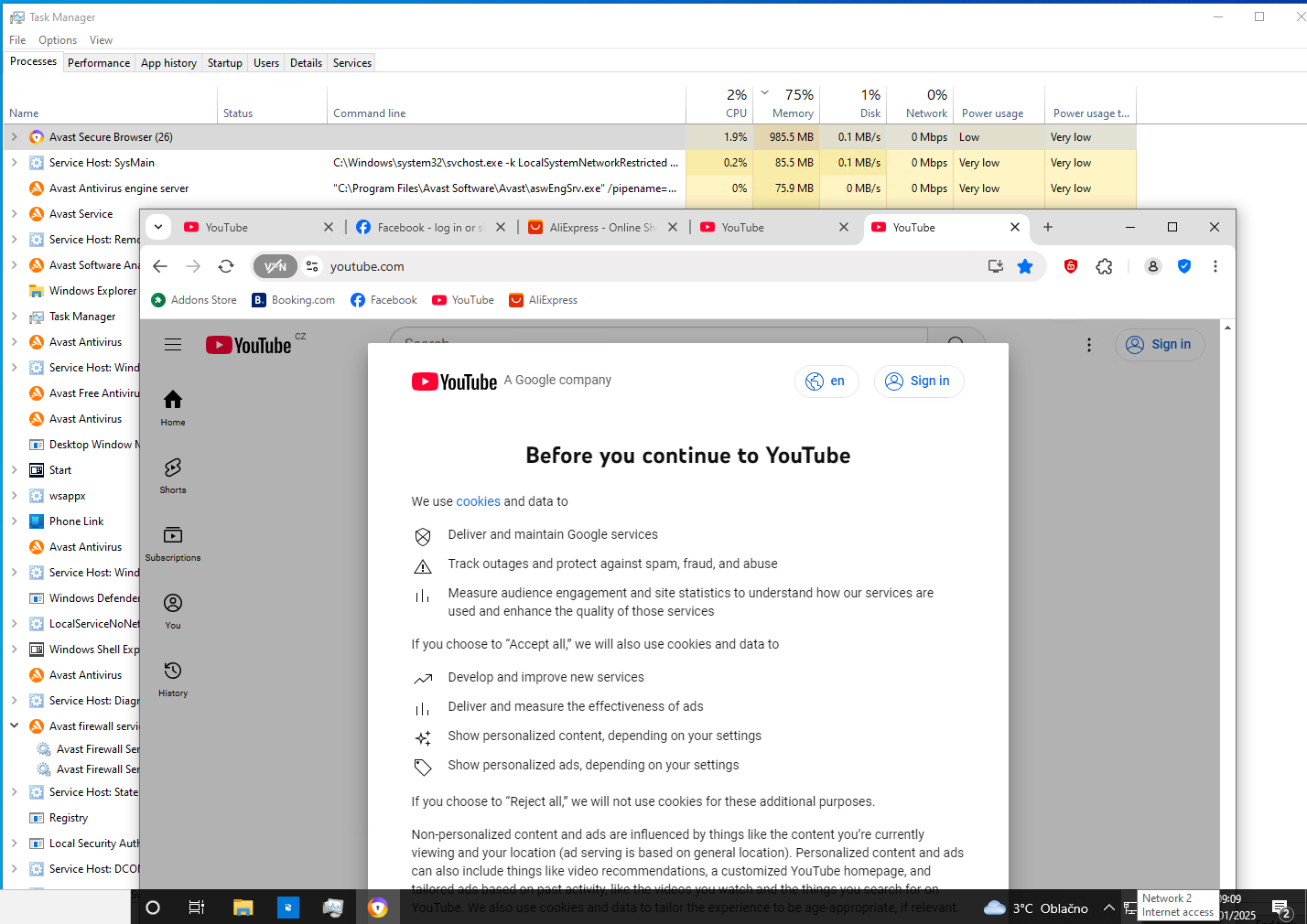Viewport: 1307px width, 924px height.
Task: Expand Service Host: SysMain row
Action: pyautogui.click(x=14, y=163)
